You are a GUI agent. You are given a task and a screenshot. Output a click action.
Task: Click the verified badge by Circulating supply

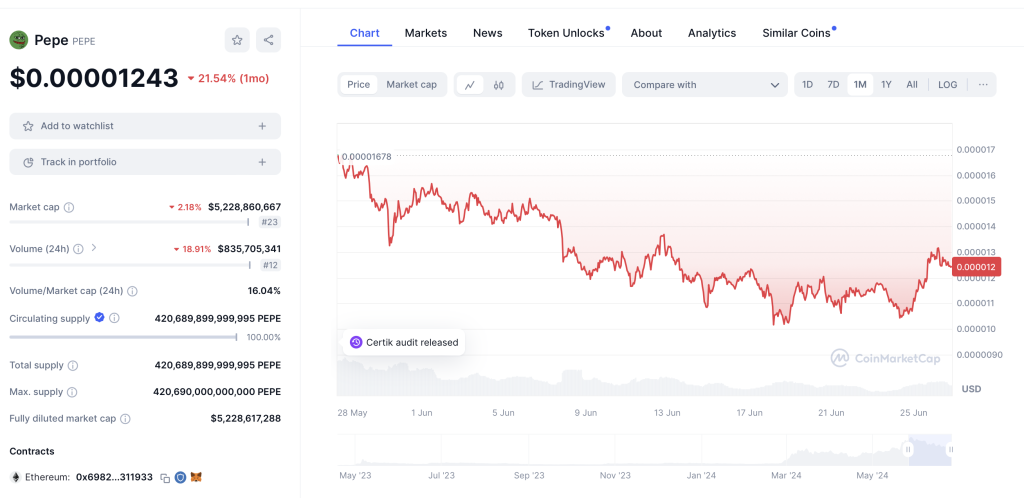tap(99, 317)
